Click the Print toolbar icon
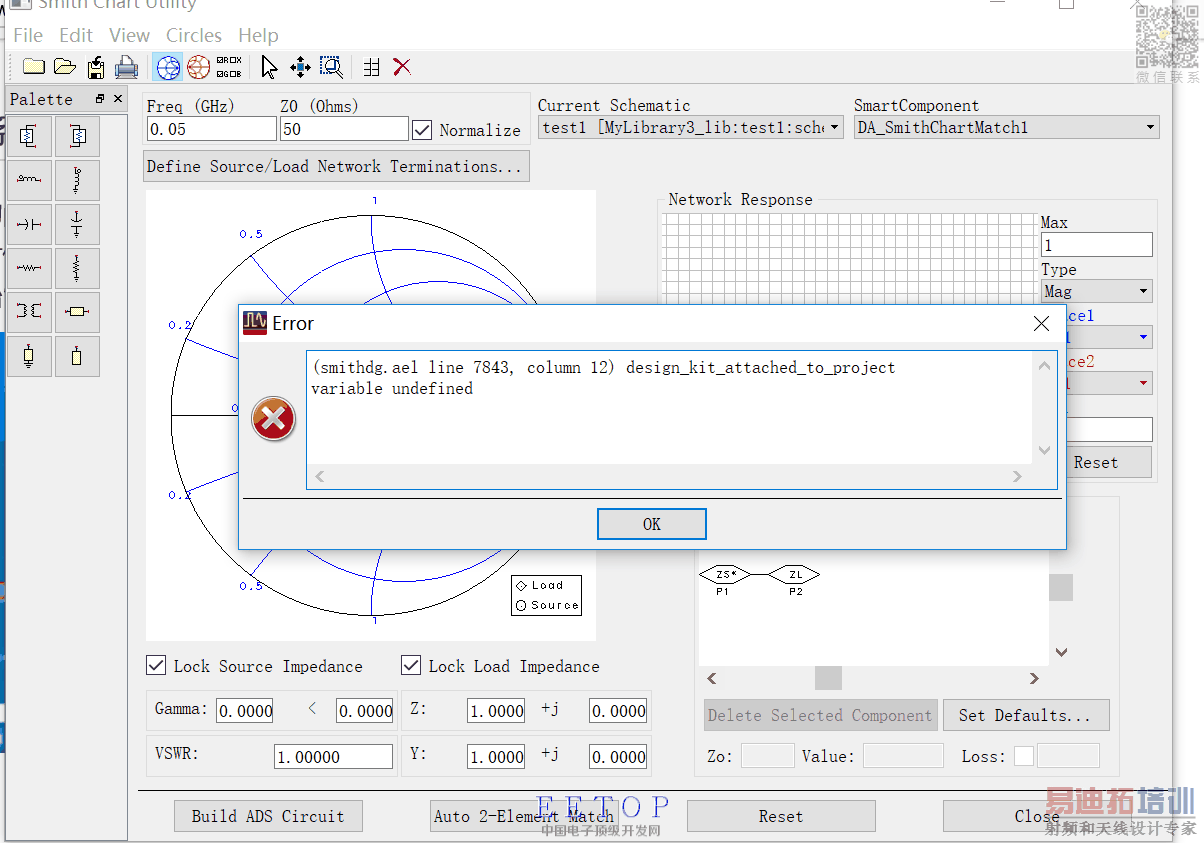This screenshot has height=843, width=1204. click(x=126, y=67)
